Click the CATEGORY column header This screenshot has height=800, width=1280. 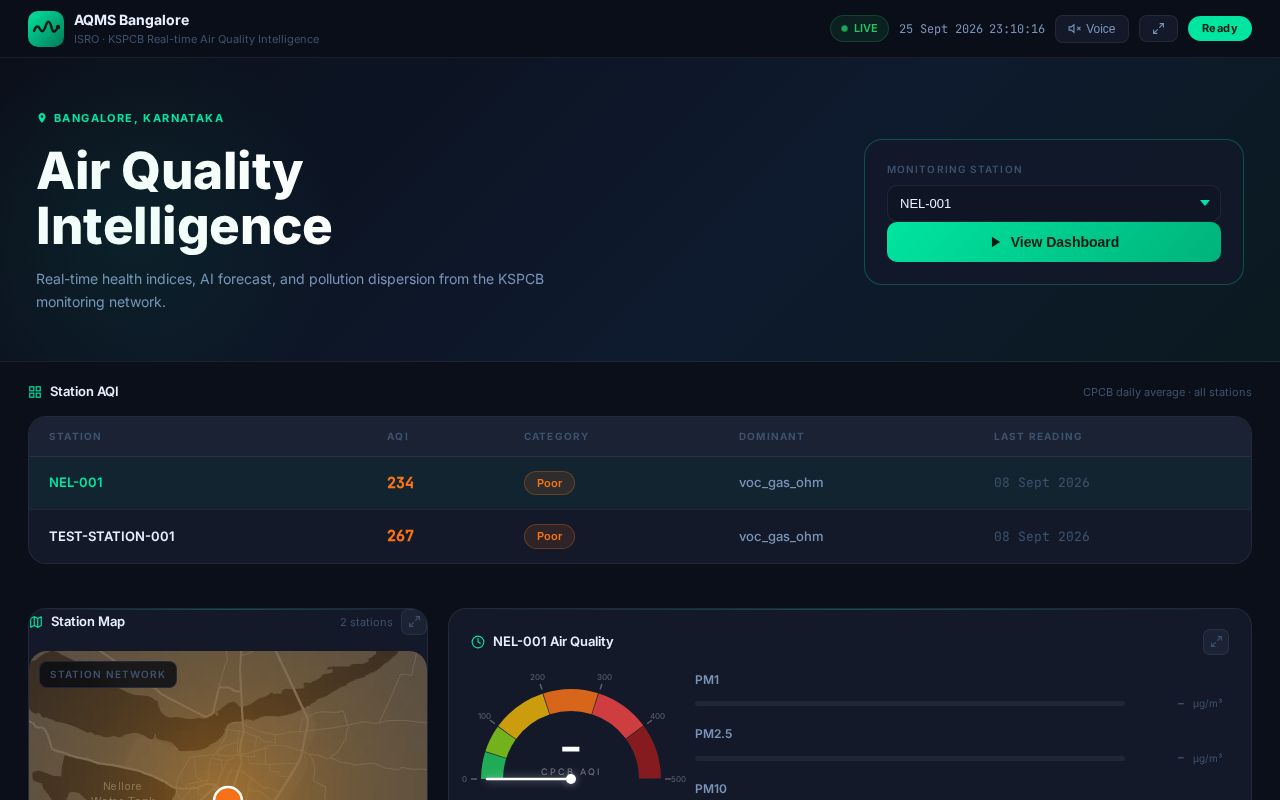pyautogui.click(x=556, y=437)
